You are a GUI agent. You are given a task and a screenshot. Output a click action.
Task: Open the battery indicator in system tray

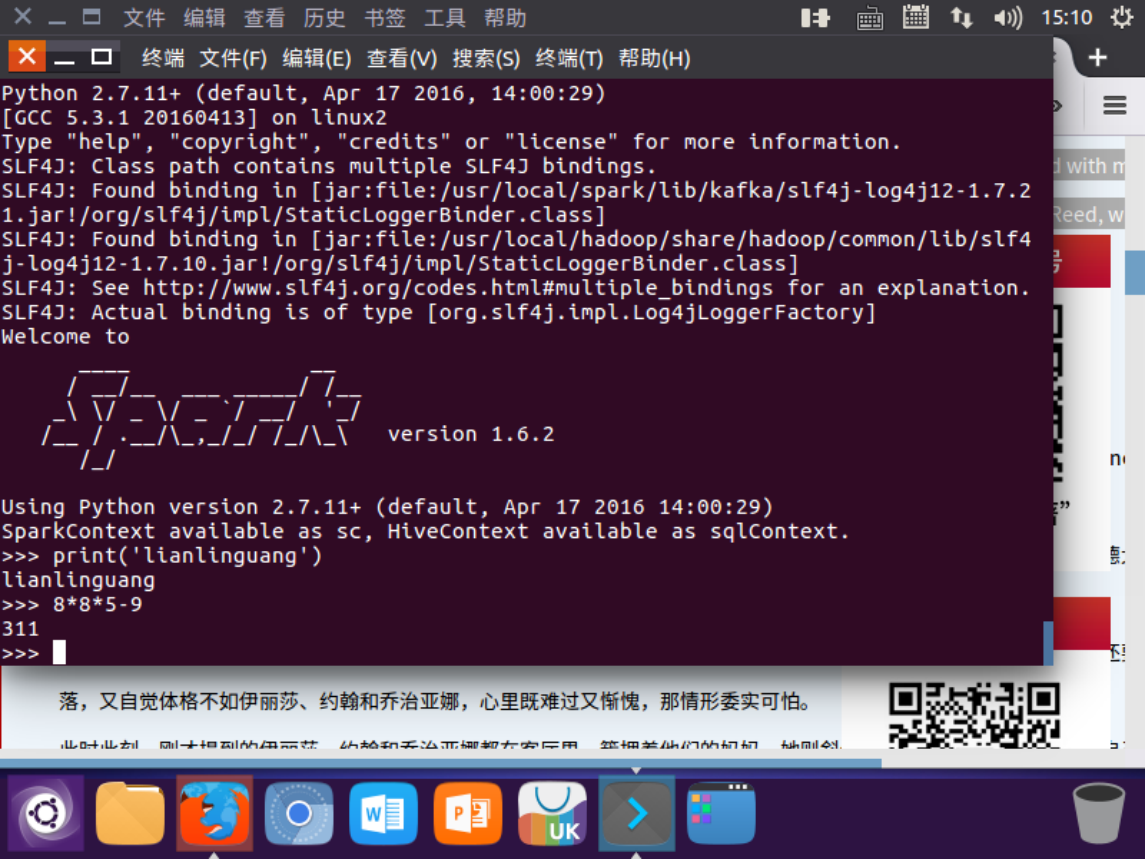(815, 17)
